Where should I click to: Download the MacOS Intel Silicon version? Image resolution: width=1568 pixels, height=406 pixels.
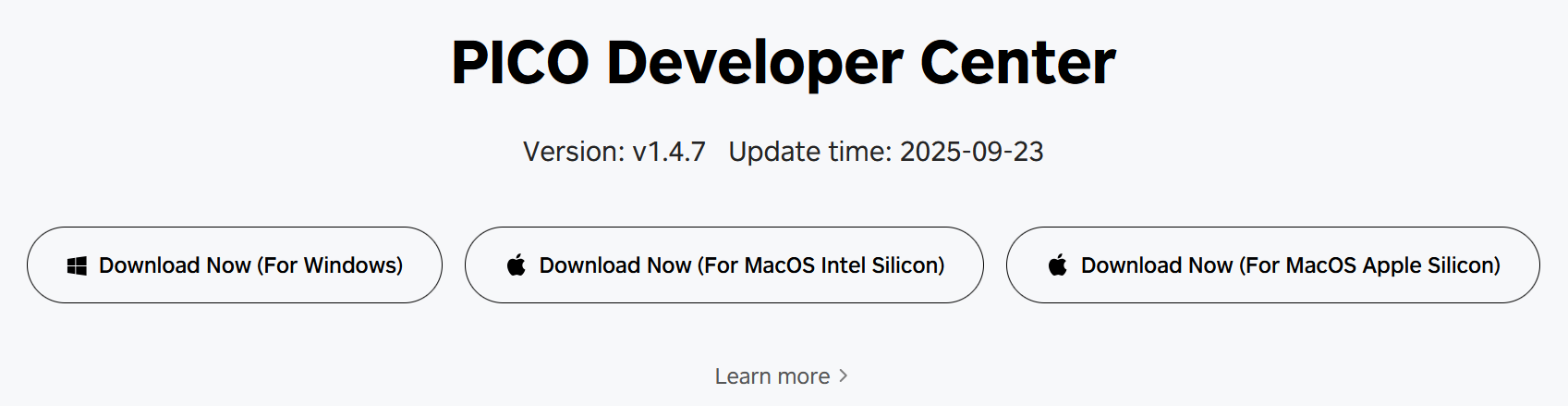click(x=723, y=265)
